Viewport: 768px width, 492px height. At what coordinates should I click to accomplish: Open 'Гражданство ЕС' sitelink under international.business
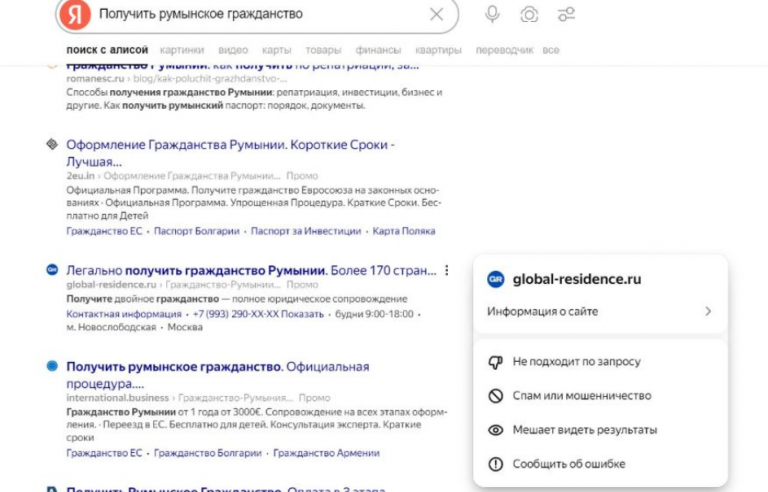[x=104, y=453]
